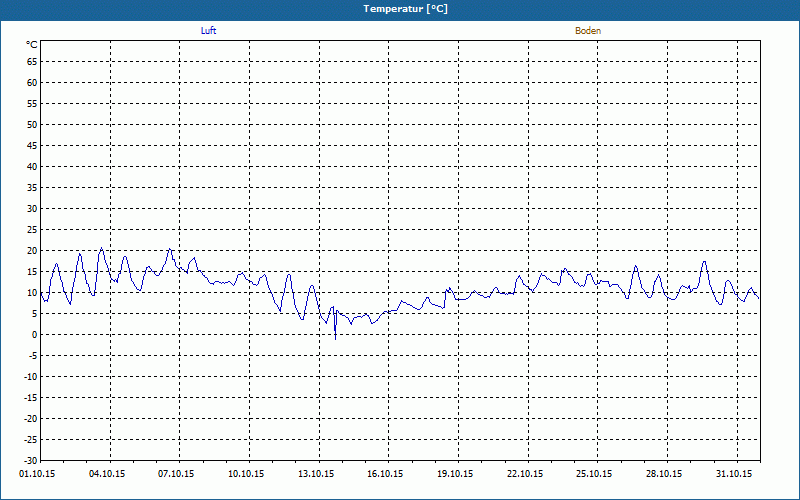Select the 25.10.15 date label

594,474
